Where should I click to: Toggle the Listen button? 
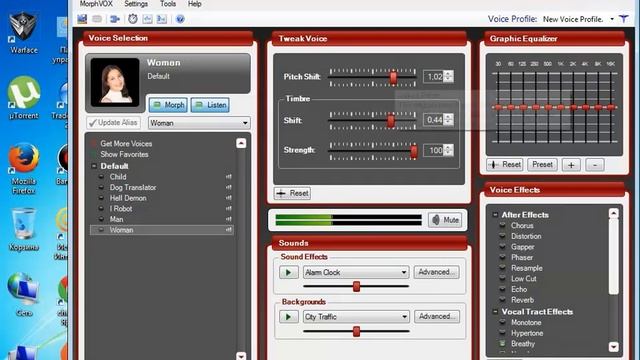210,105
